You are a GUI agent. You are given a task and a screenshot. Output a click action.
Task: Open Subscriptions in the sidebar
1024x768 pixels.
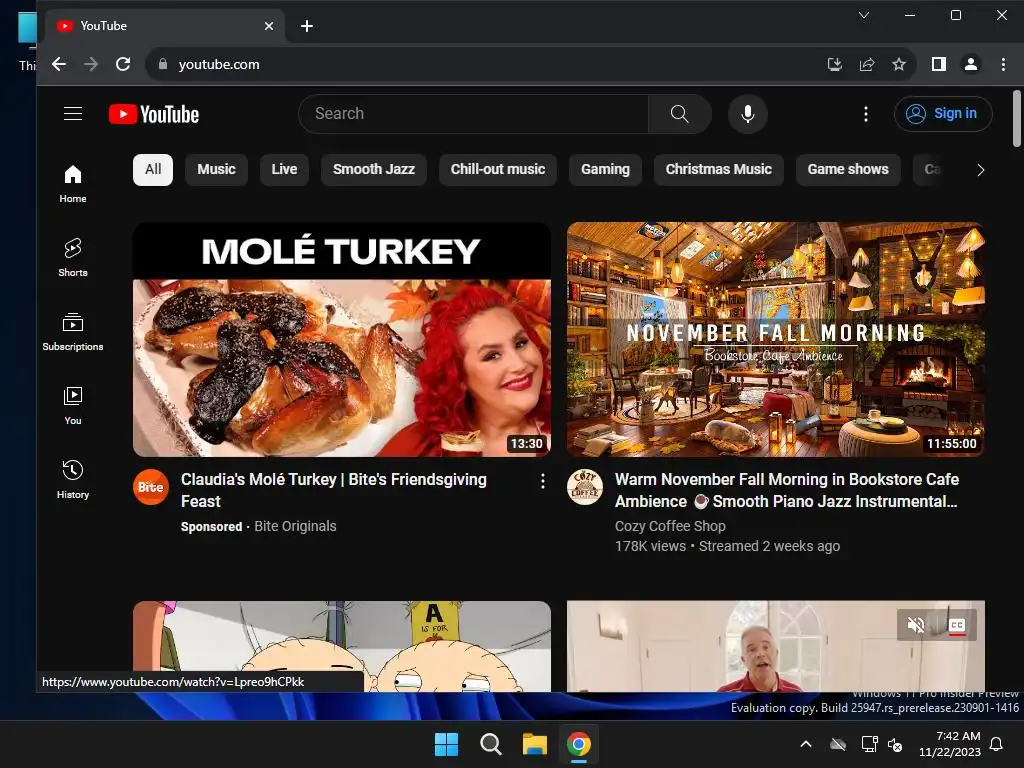pos(72,332)
